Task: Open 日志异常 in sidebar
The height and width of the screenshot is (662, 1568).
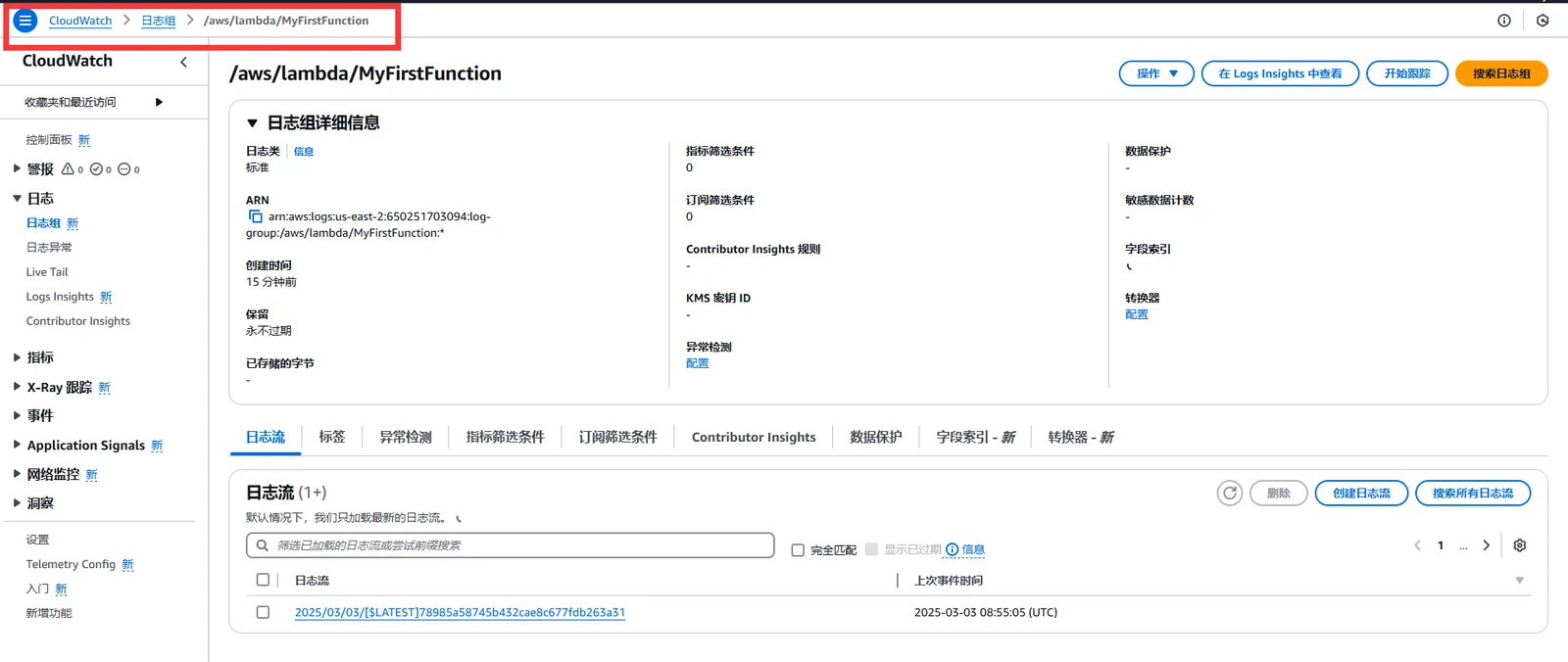Action: (49, 248)
